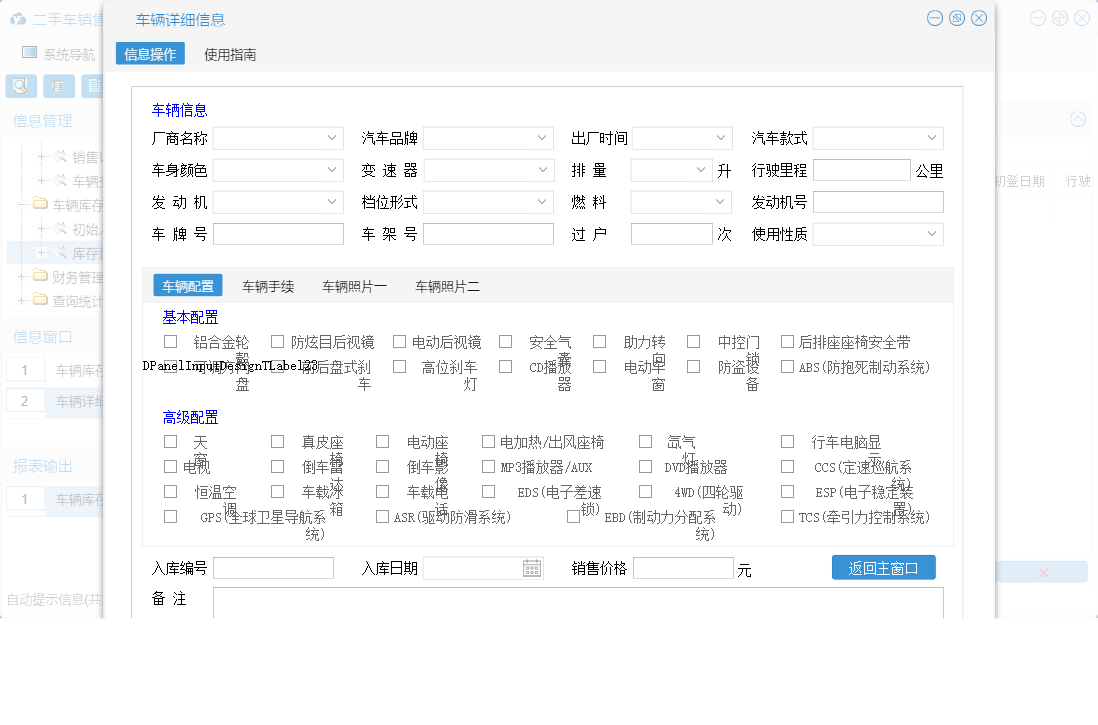The height and width of the screenshot is (725, 1098).
Task: Click the document icon in the top toolbar
Action: 93,86
